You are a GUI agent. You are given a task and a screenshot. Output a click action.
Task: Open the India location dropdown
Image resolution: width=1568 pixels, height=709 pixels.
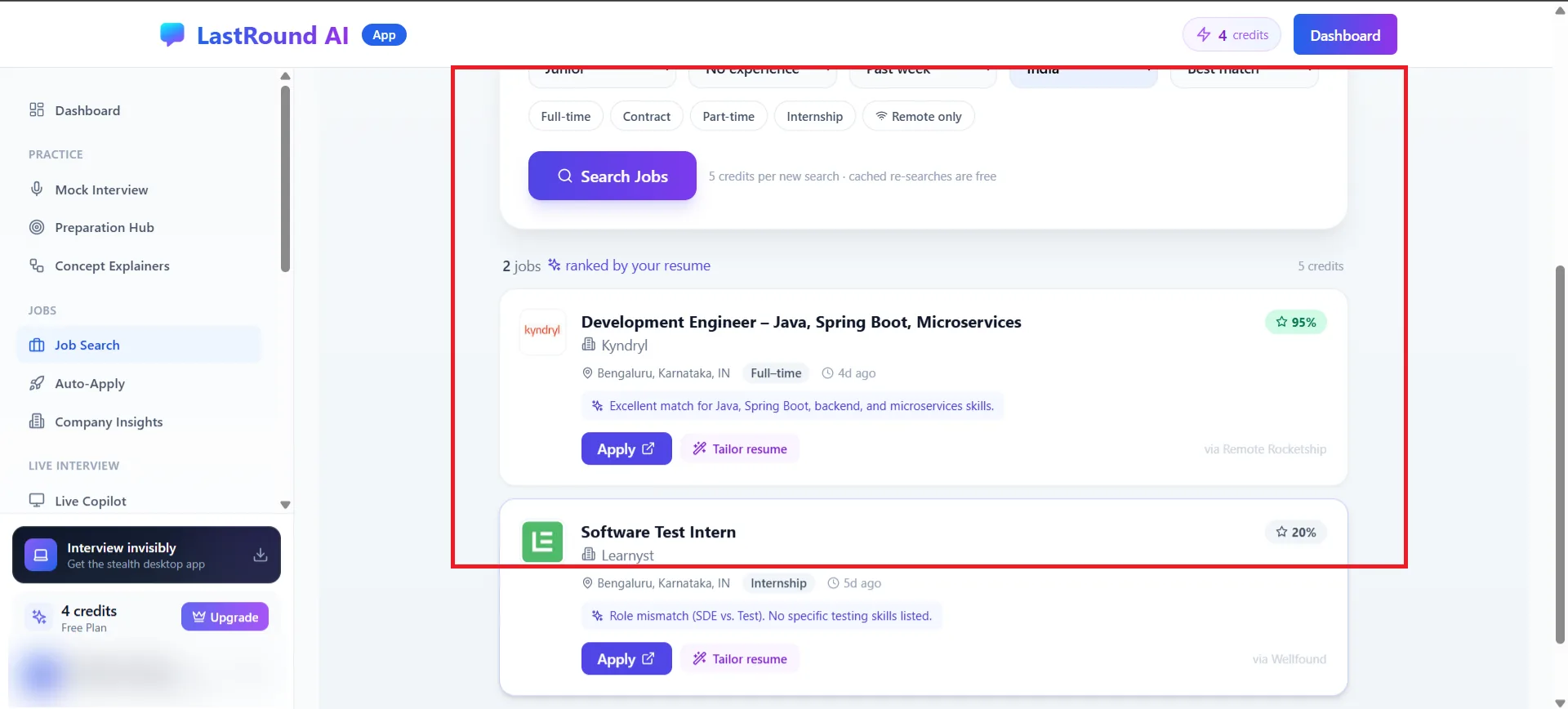(x=1084, y=77)
